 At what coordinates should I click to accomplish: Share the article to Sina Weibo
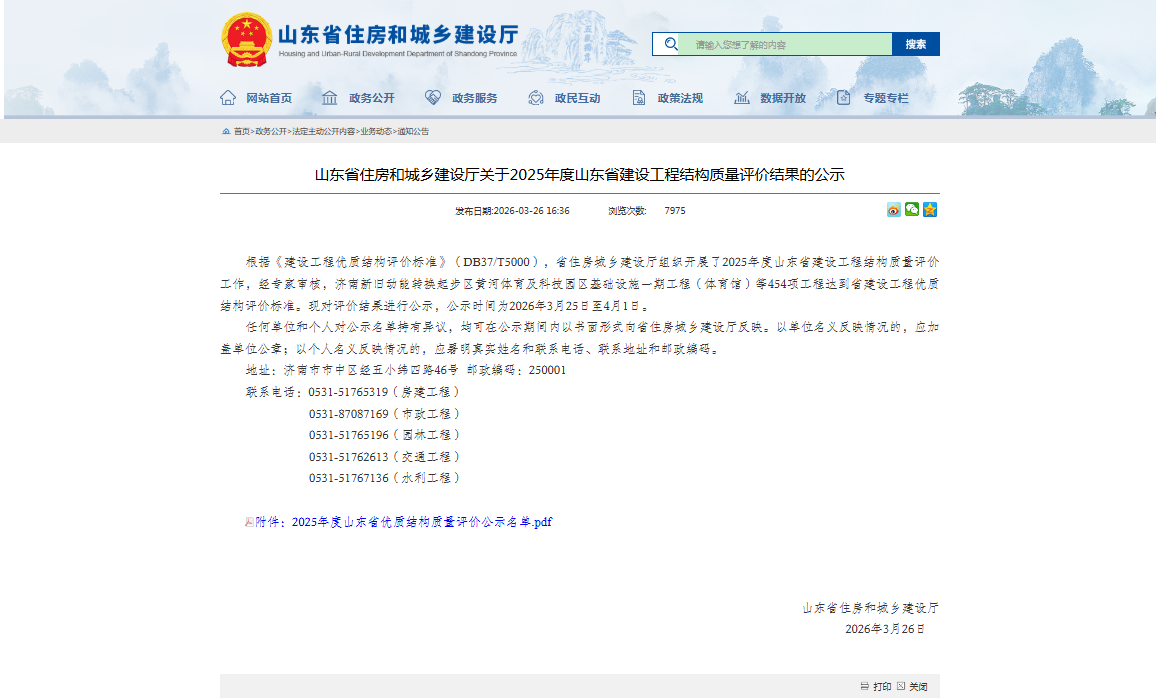point(893,209)
